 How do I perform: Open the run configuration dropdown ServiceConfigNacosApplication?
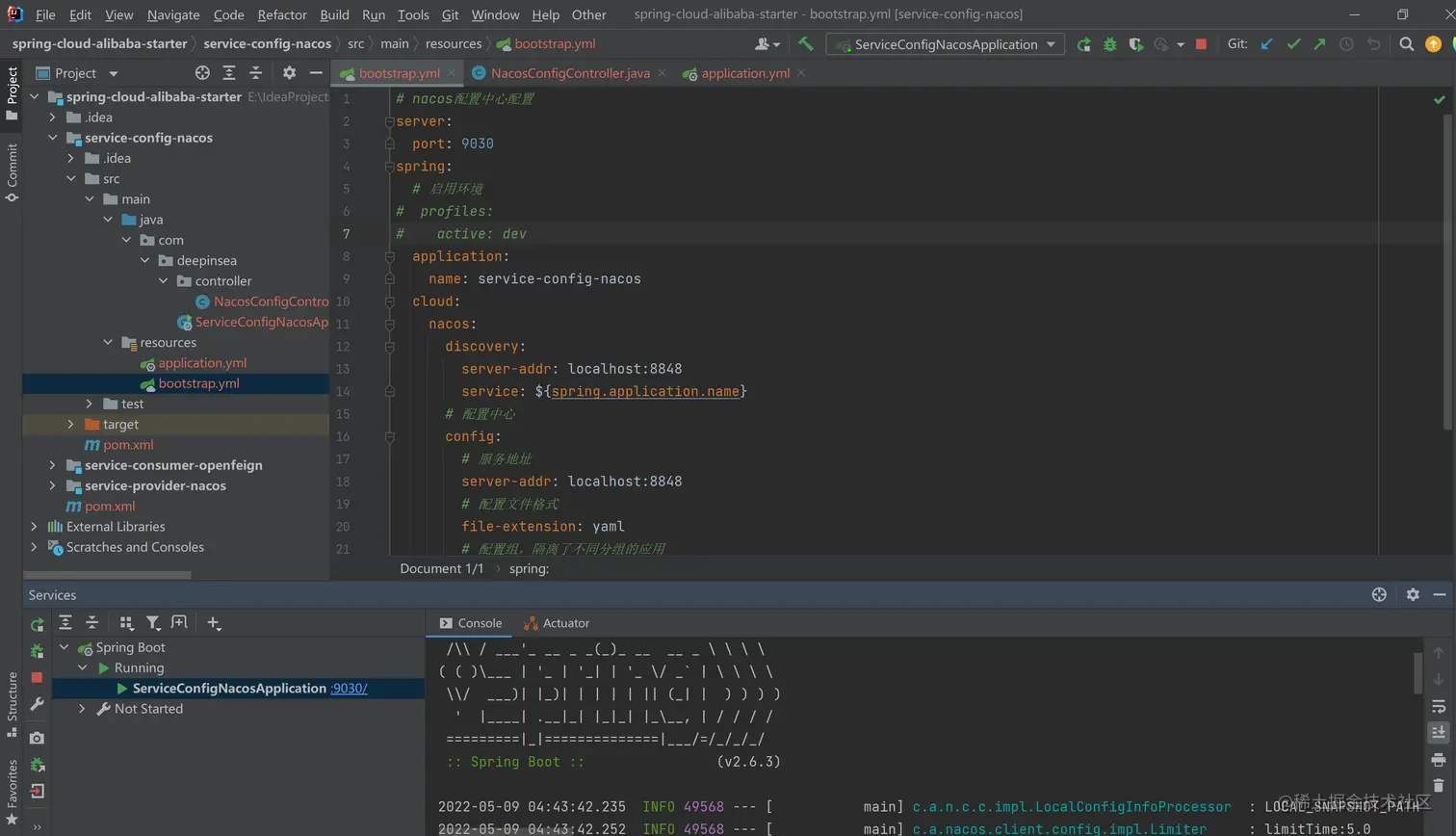click(946, 44)
